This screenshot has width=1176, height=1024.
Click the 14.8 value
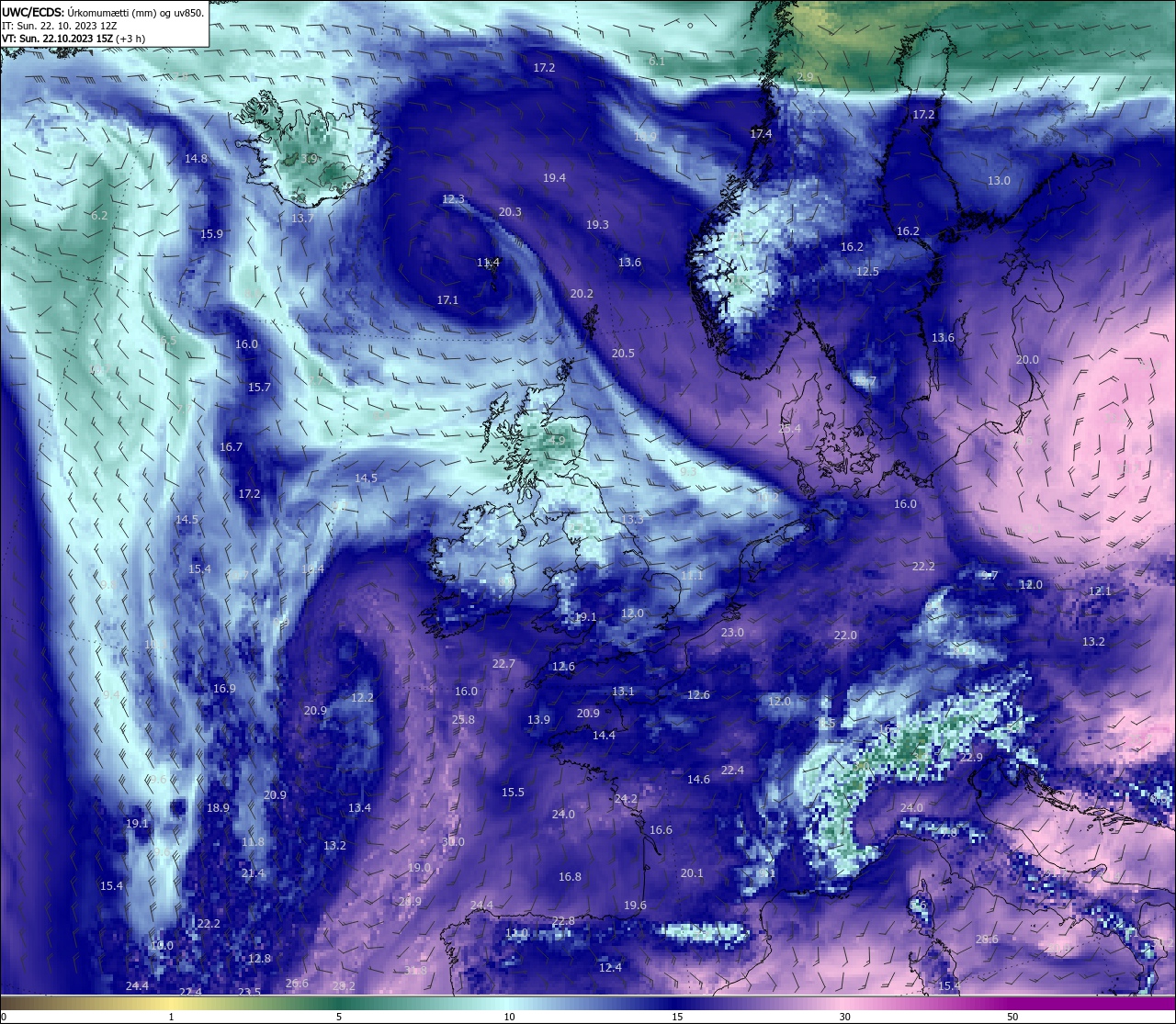[x=196, y=159]
